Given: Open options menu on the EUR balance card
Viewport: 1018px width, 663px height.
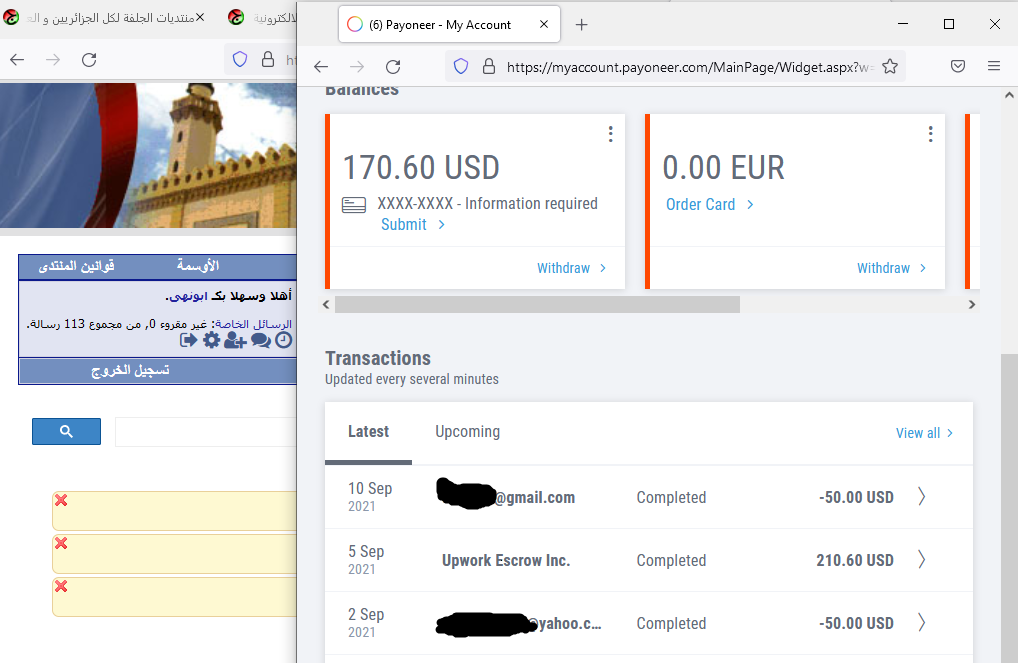Looking at the screenshot, I should click(x=930, y=134).
